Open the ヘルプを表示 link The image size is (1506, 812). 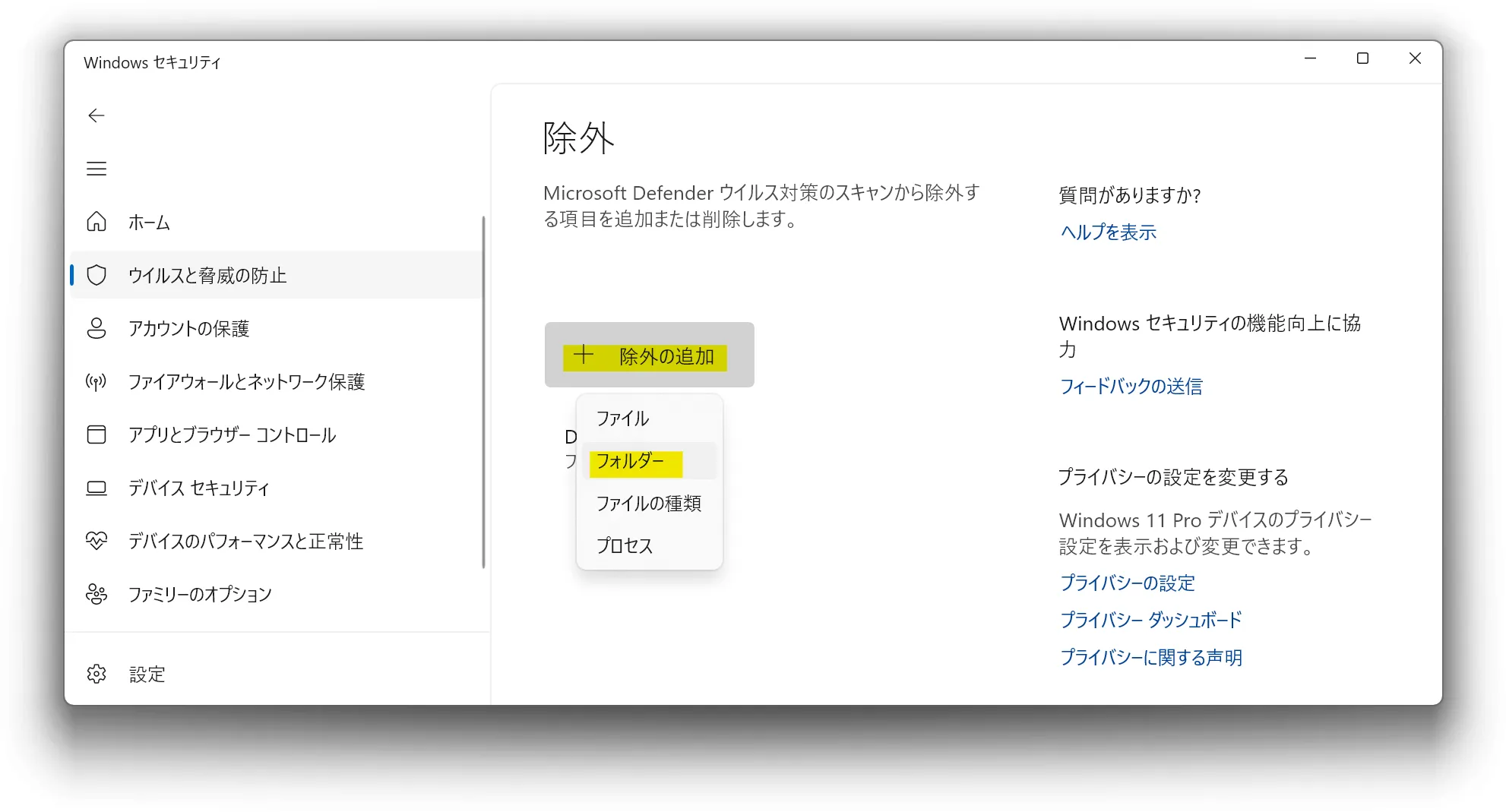[1108, 232]
